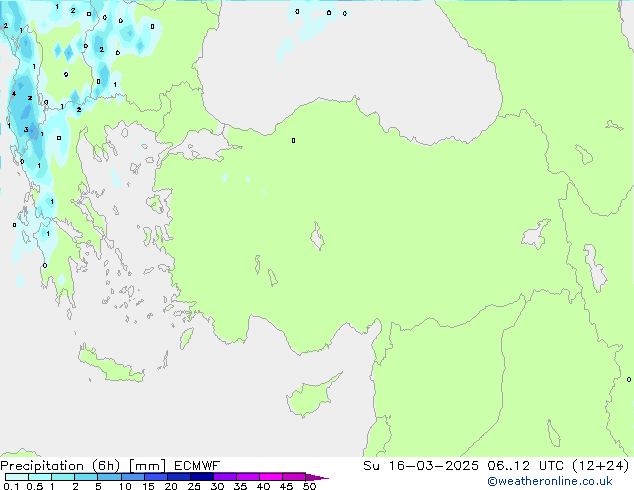Click the '3' precipitation value on map
This screenshot has height=490, width=634.
pos(26,130)
